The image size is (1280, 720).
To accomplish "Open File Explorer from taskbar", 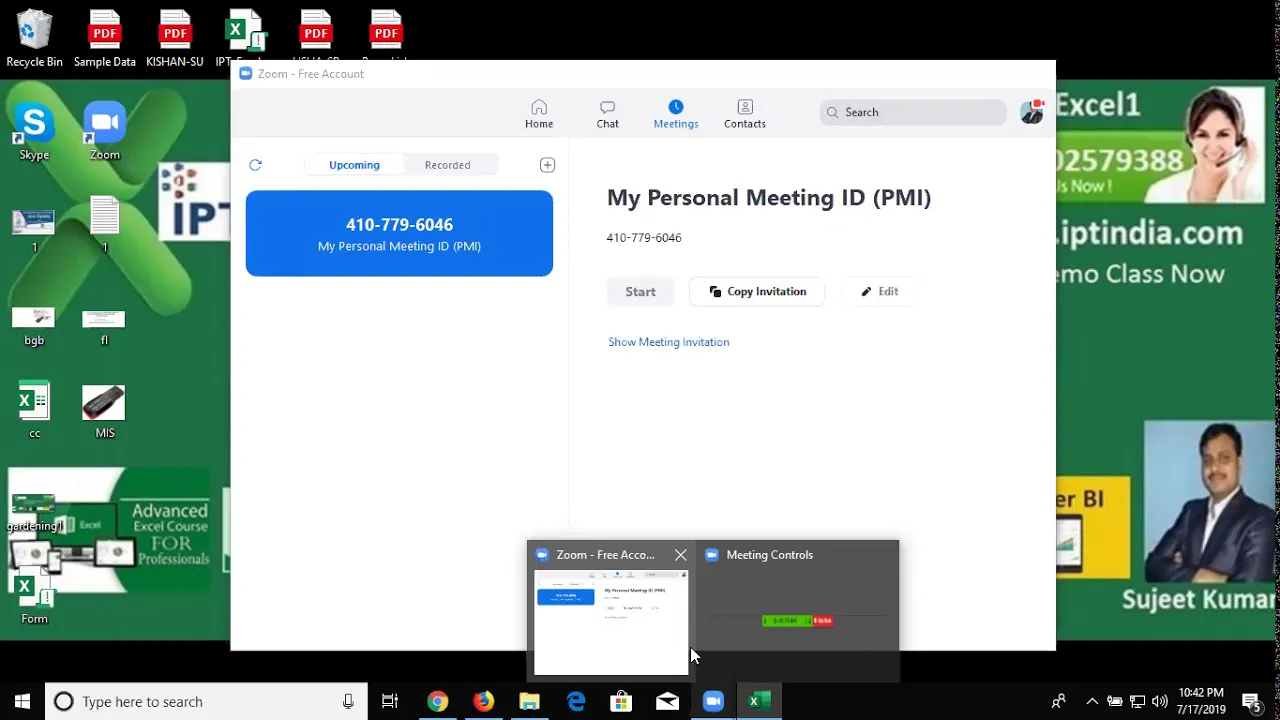I will 529,701.
